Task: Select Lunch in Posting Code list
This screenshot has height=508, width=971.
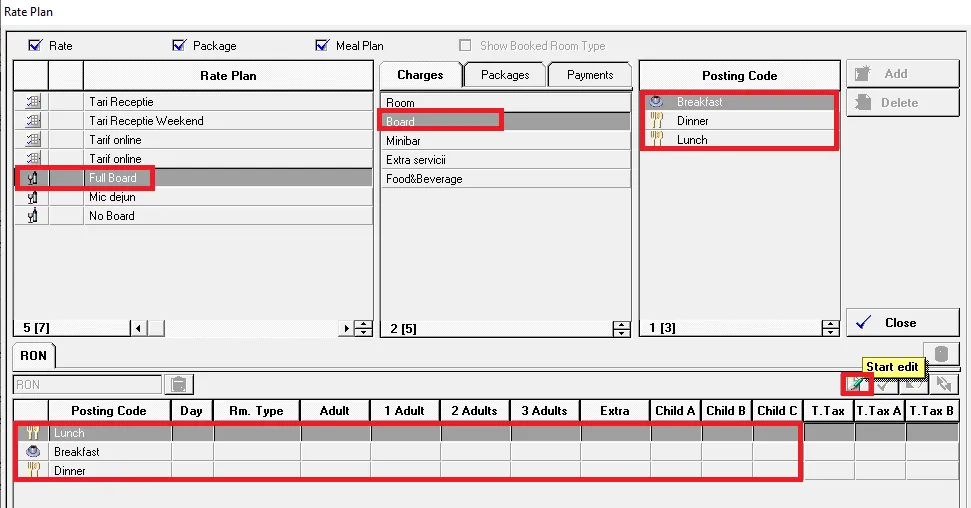Action: point(739,140)
